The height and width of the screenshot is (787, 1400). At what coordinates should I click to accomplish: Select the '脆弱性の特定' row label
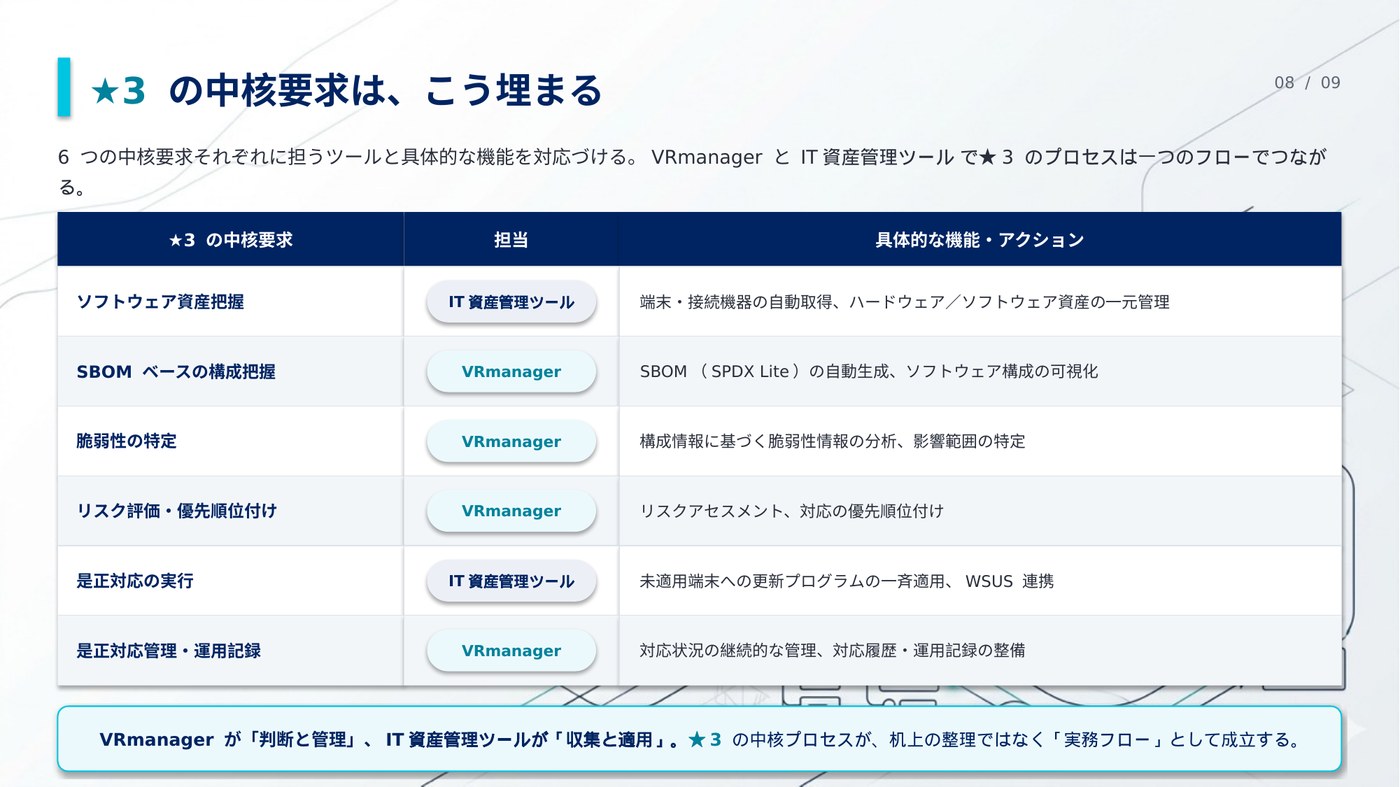tap(127, 441)
